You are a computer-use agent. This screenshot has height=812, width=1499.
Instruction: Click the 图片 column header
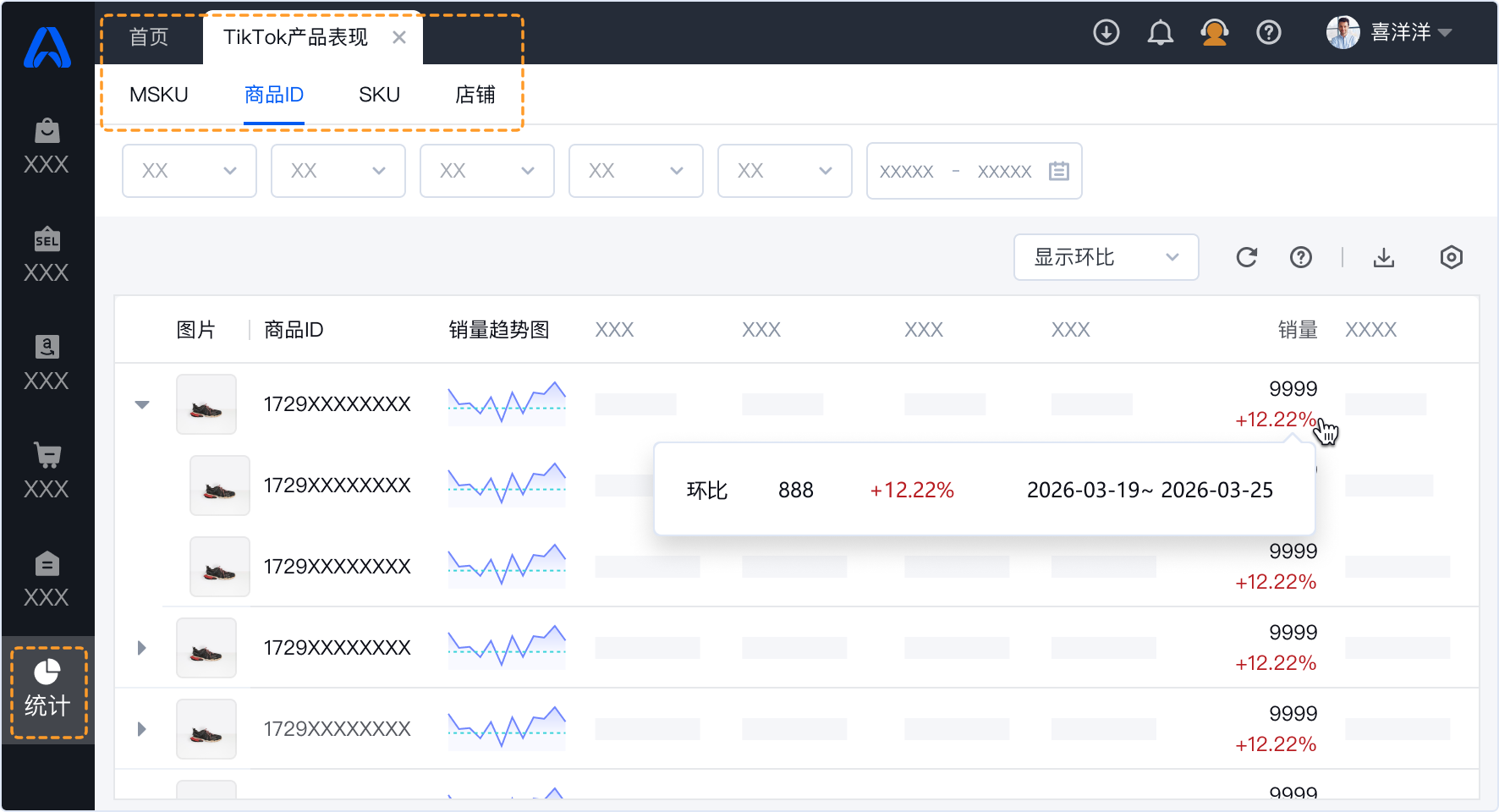click(196, 330)
